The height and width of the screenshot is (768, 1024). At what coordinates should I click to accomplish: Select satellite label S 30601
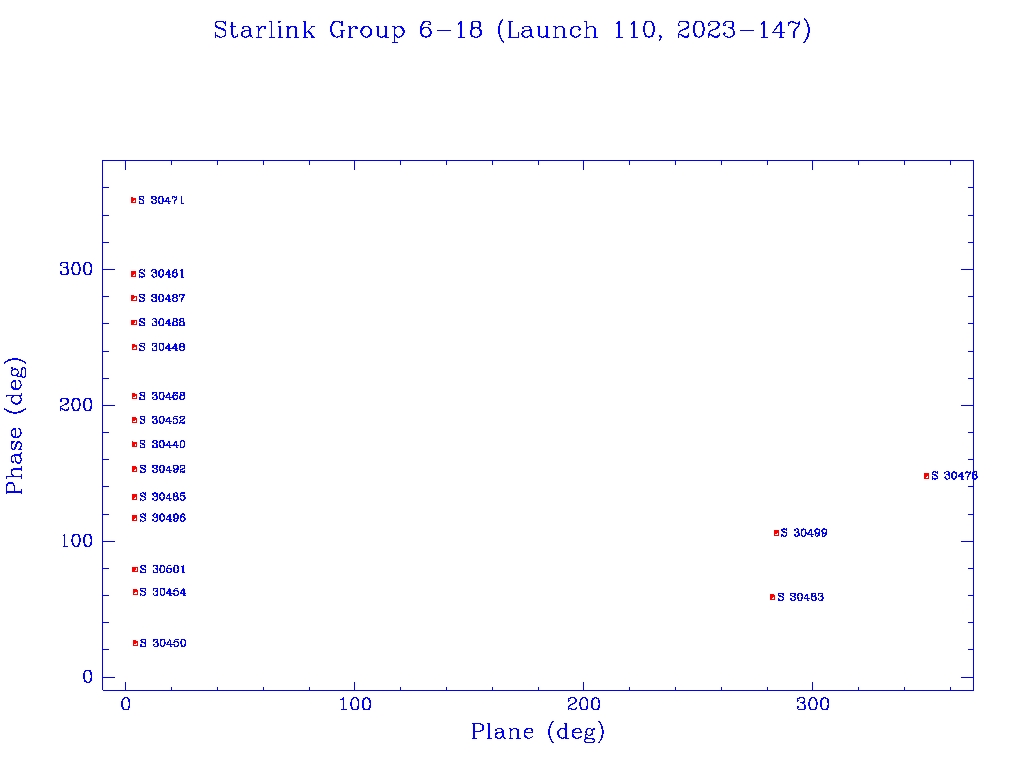pyautogui.click(x=163, y=569)
